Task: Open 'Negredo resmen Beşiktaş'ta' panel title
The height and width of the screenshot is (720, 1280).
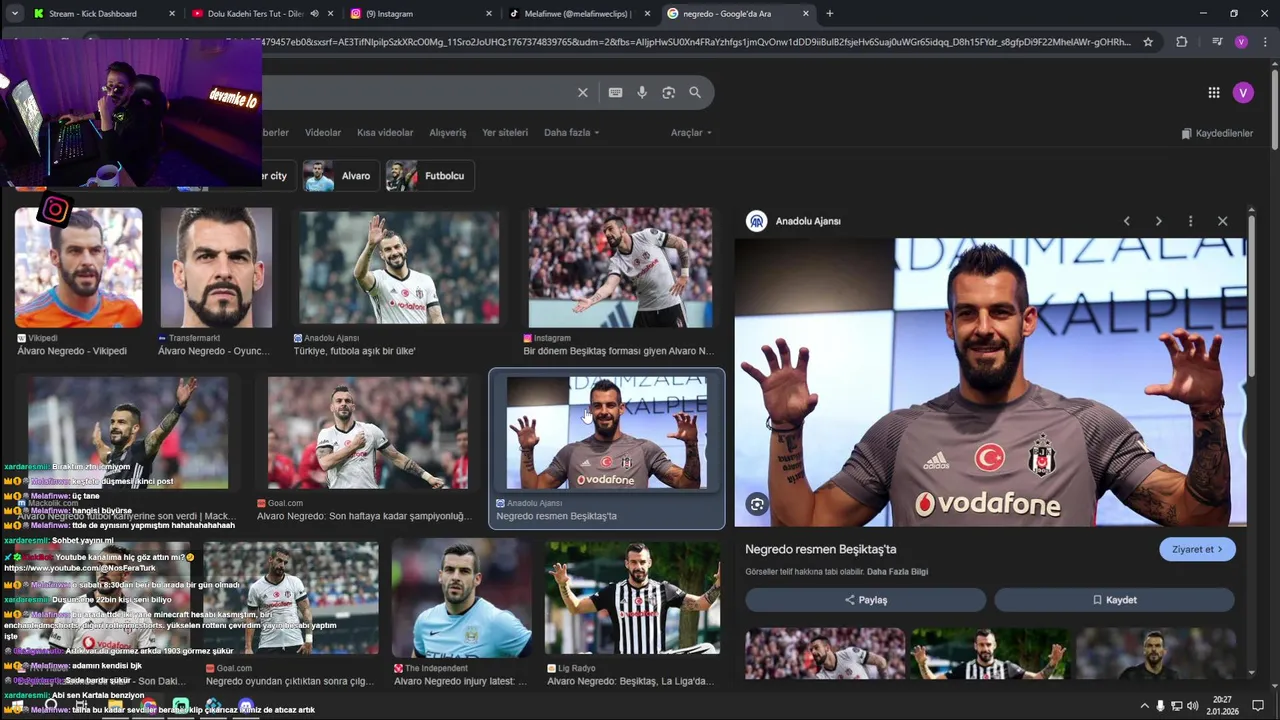Action: [820, 549]
